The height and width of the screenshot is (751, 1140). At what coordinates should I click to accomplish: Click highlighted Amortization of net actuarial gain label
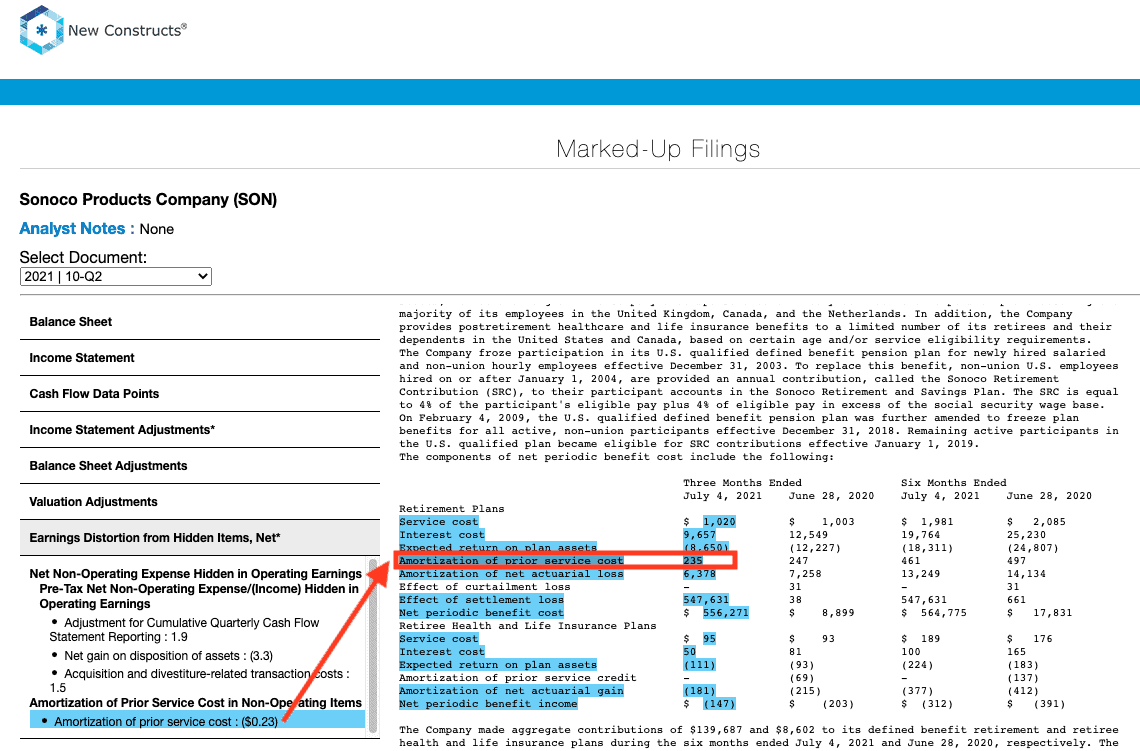(x=511, y=691)
